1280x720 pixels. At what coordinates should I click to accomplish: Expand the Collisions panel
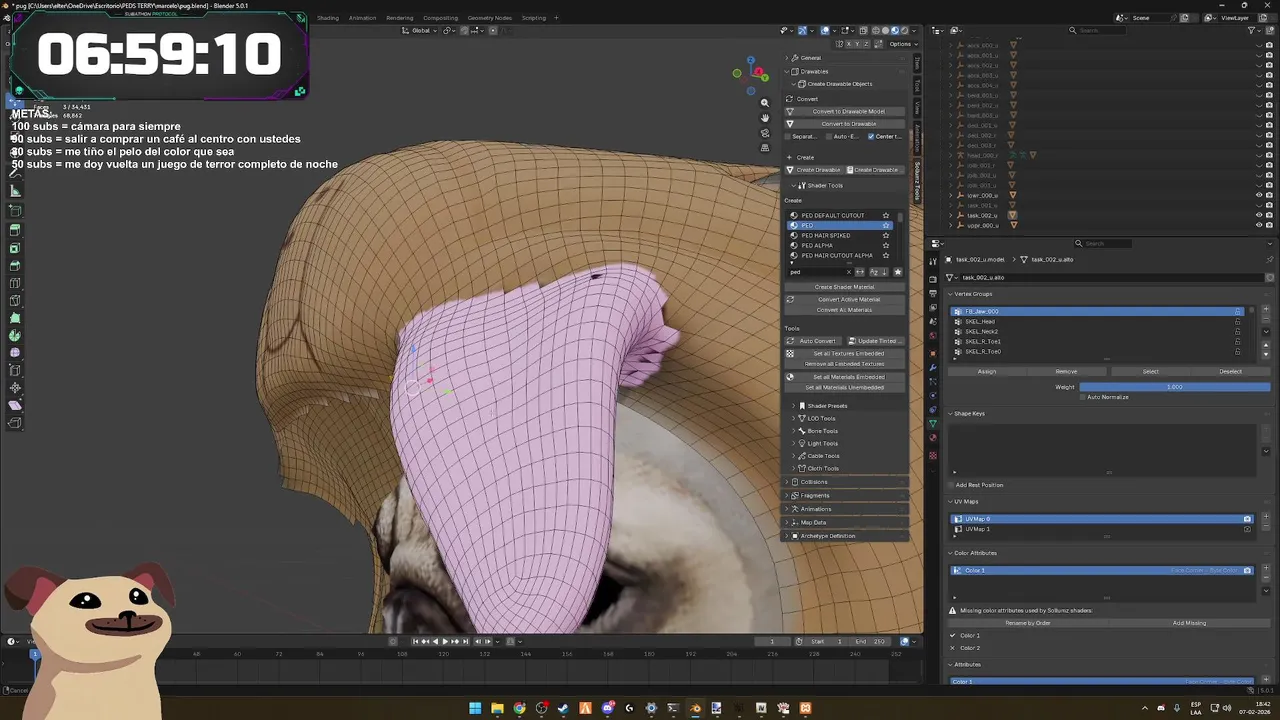813,482
